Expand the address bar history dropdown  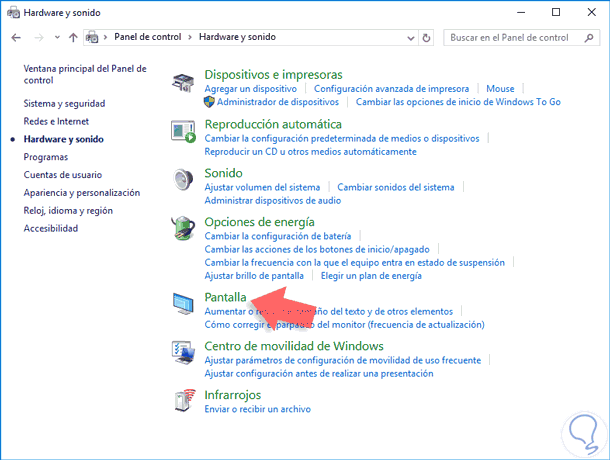410,38
